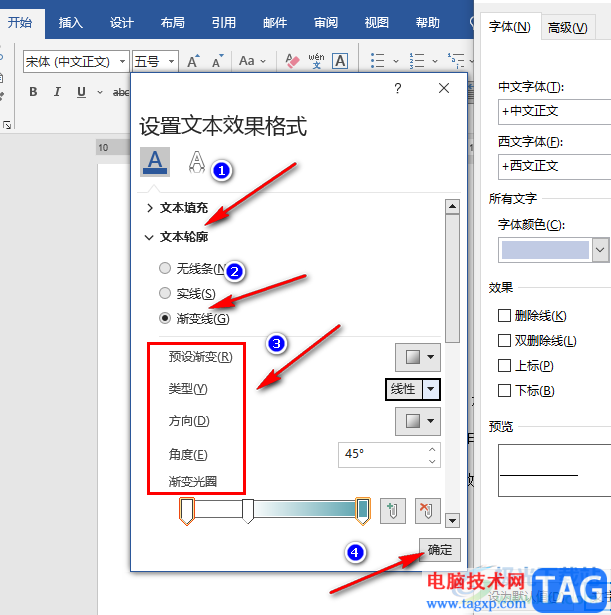Click the font color swatch in Font dialog
The image size is (611, 615).
coord(546,250)
